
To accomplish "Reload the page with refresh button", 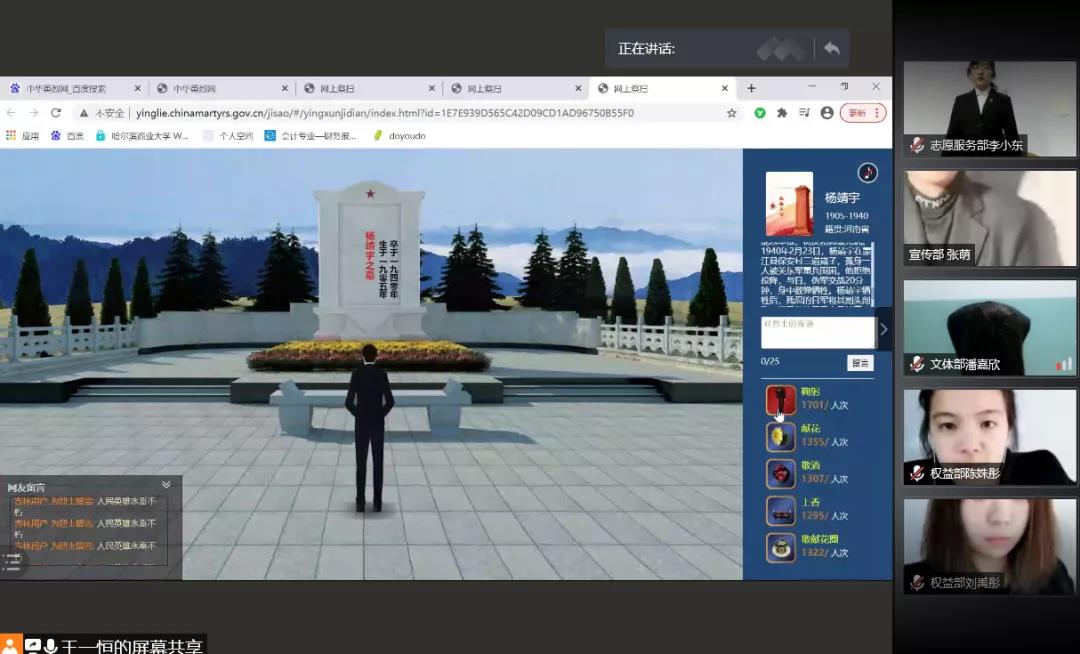I will [56, 113].
